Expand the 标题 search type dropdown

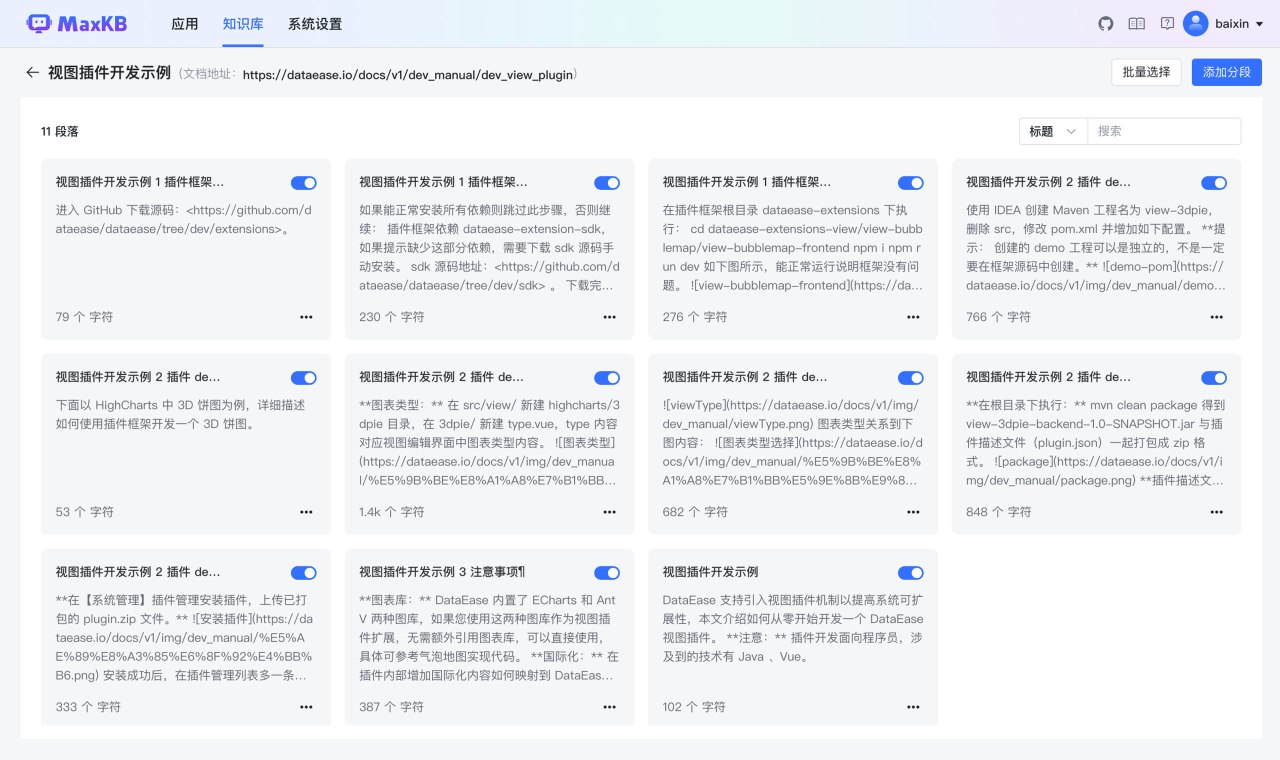point(1053,131)
